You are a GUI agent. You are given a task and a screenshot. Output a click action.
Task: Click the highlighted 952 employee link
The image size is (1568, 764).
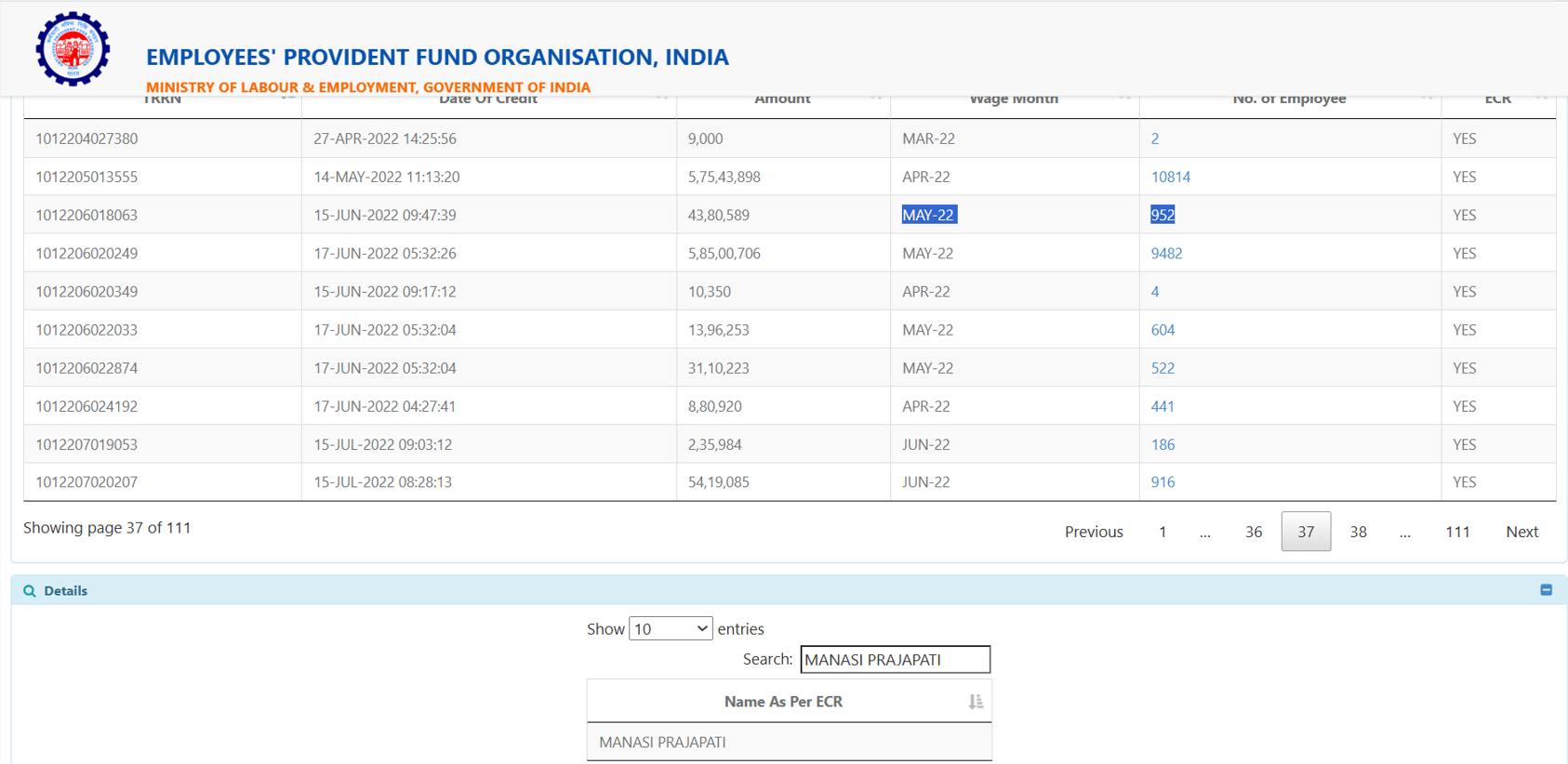click(1163, 215)
